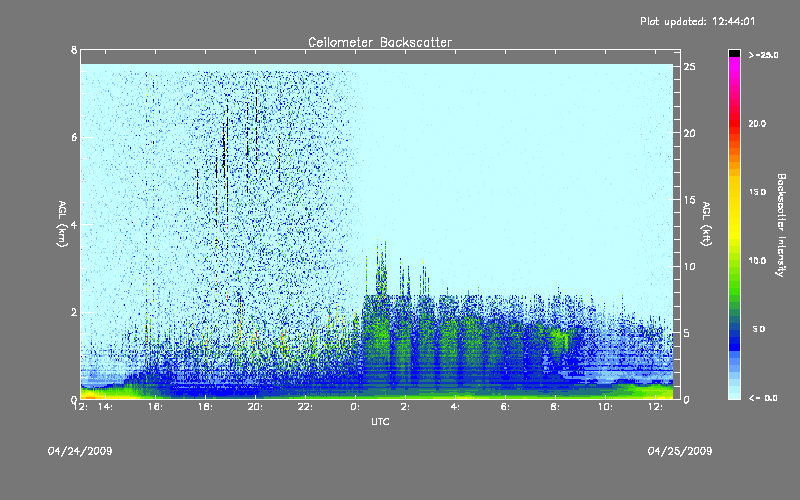The image size is (800, 500).
Task: Click the "<= 0.0" colorbar minimum label
Action: tap(763, 398)
